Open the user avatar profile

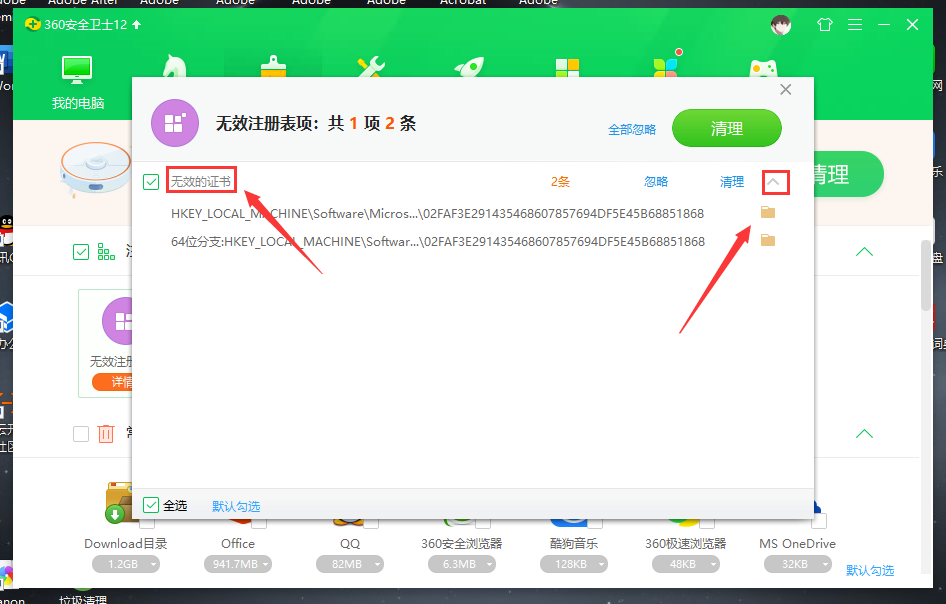781,25
